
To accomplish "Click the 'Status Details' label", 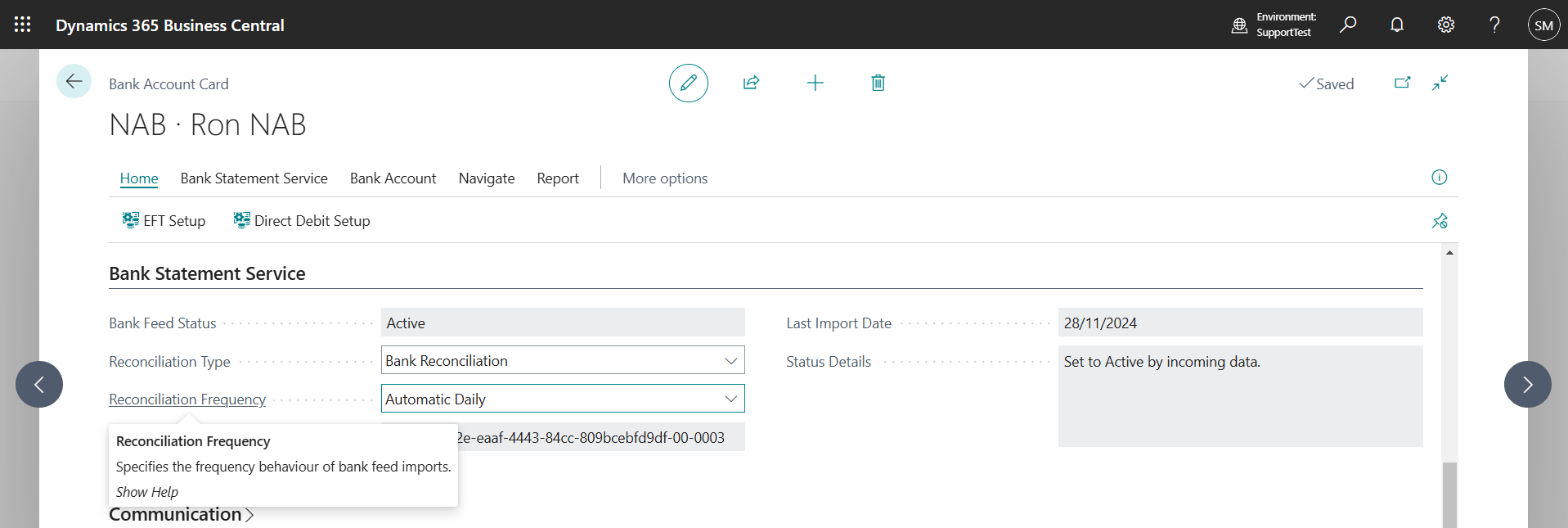I will pos(829,362).
